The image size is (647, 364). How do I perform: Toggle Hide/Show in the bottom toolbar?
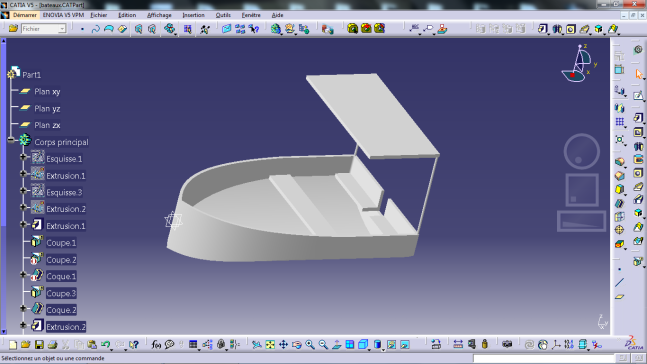point(391,345)
